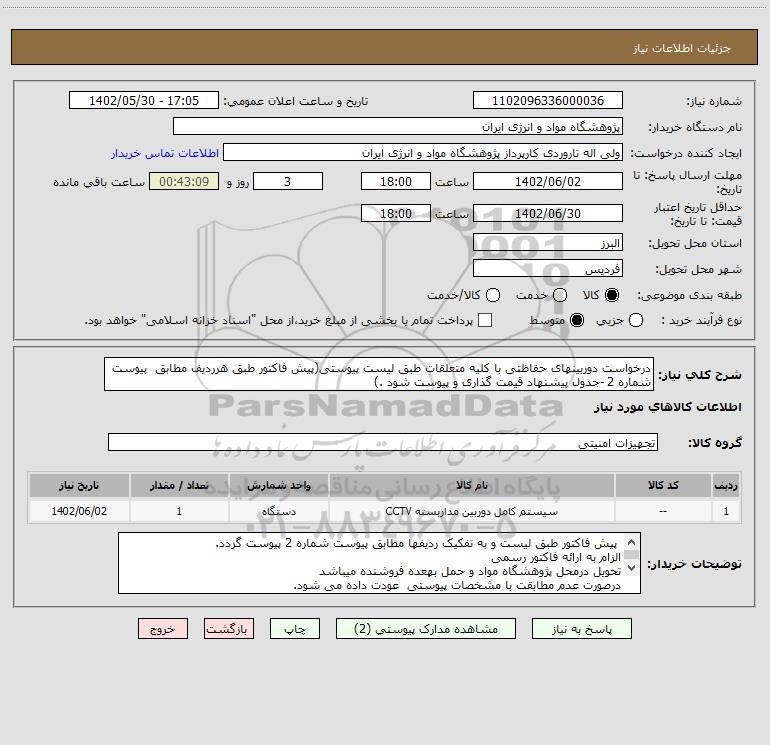The height and width of the screenshot is (745, 770).
Task: Click the چاپ print button
Action: 295,629
